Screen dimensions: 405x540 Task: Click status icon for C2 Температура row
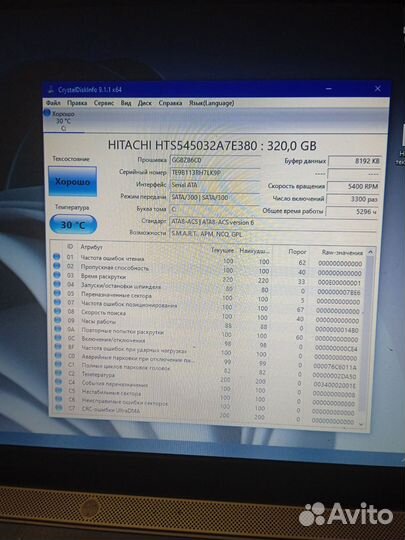click(x=59, y=373)
